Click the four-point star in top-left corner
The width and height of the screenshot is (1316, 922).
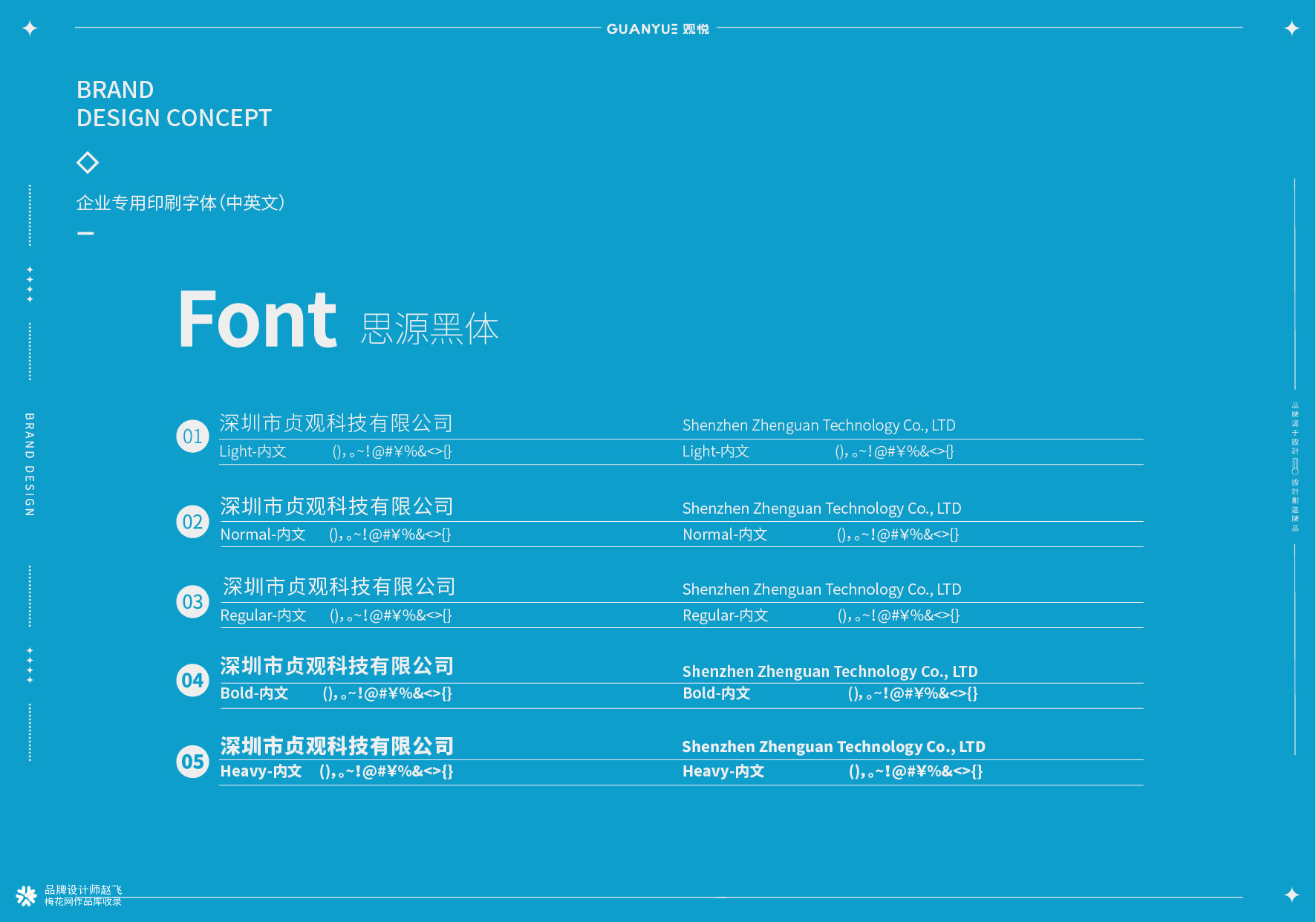pos(30,28)
